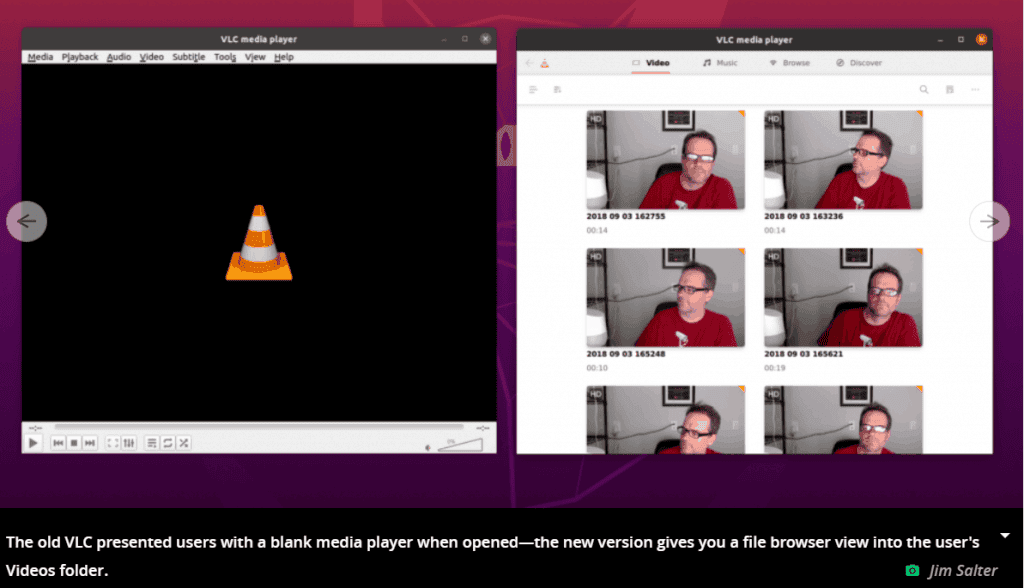Image resolution: width=1024 pixels, height=588 pixels.
Task: Collapse the caption with triangle toggle
Action: [1005, 536]
